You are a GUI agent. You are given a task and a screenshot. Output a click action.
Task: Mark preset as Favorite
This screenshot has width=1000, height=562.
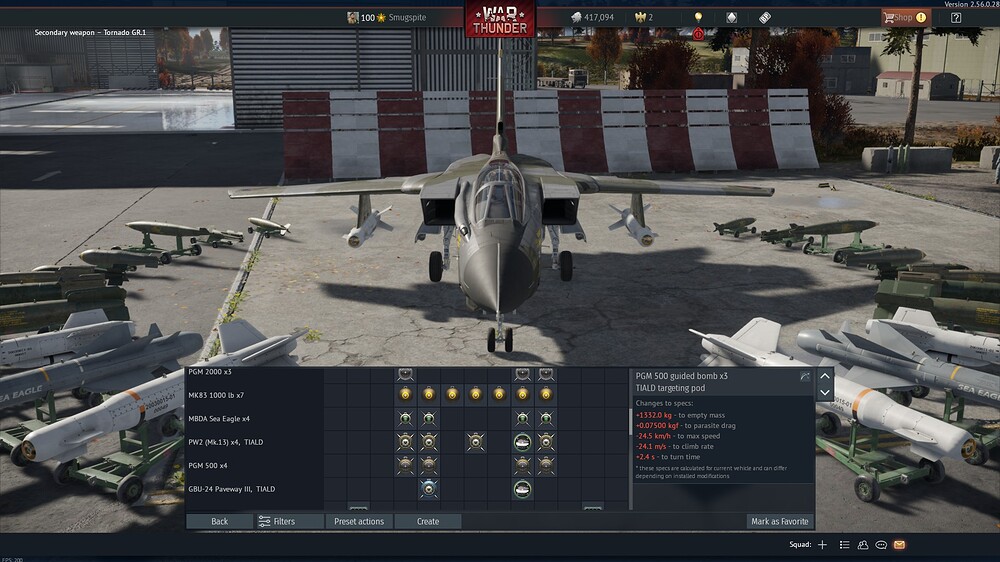click(x=780, y=521)
